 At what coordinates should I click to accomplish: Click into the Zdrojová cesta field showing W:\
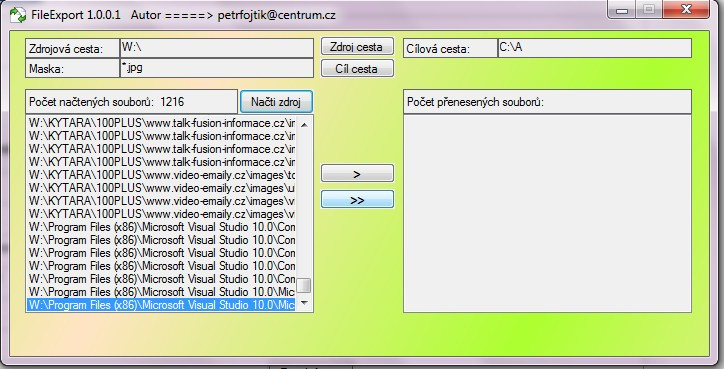tap(217, 48)
